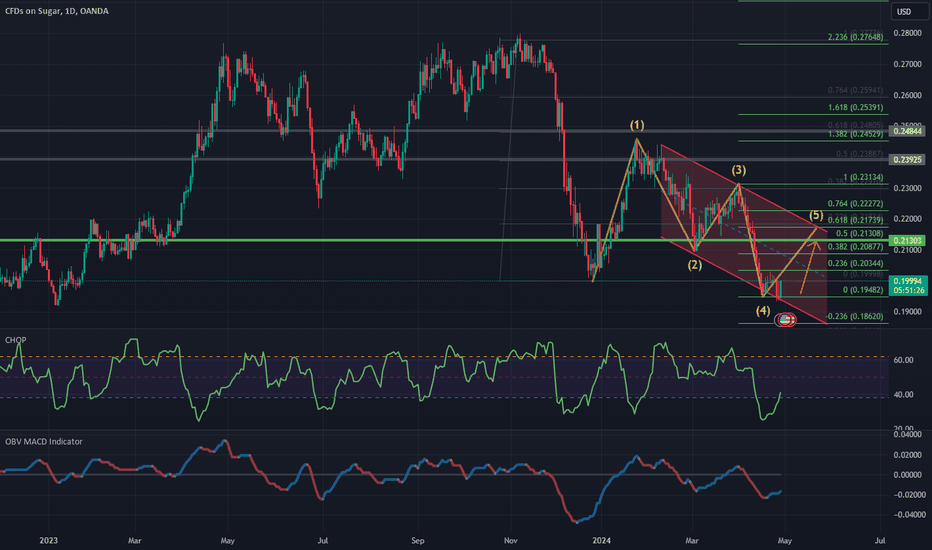932x550 pixels.
Task: Click the Fibonacci level 0.764 (0.22272)
Action: (x=855, y=203)
